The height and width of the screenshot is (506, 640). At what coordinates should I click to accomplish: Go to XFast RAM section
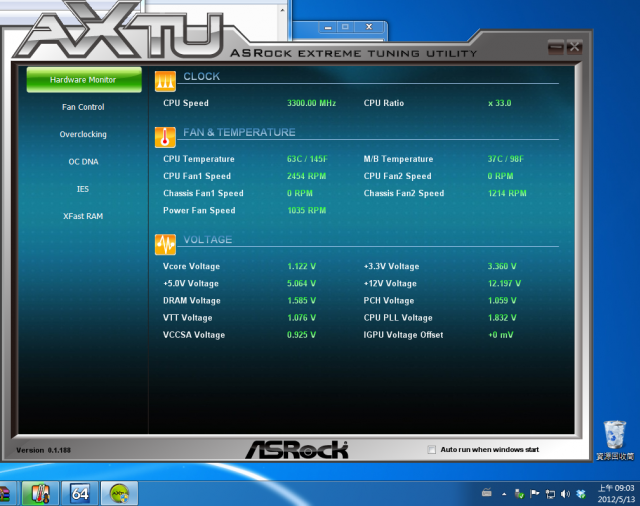tap(83, 216)
